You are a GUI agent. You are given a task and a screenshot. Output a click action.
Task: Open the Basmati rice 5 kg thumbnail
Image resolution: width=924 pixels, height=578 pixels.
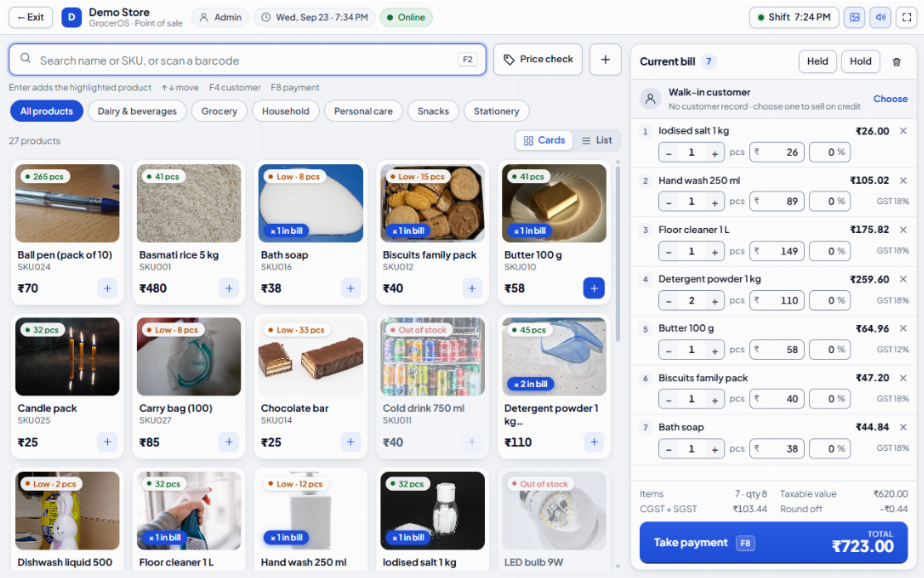point(189,203)
